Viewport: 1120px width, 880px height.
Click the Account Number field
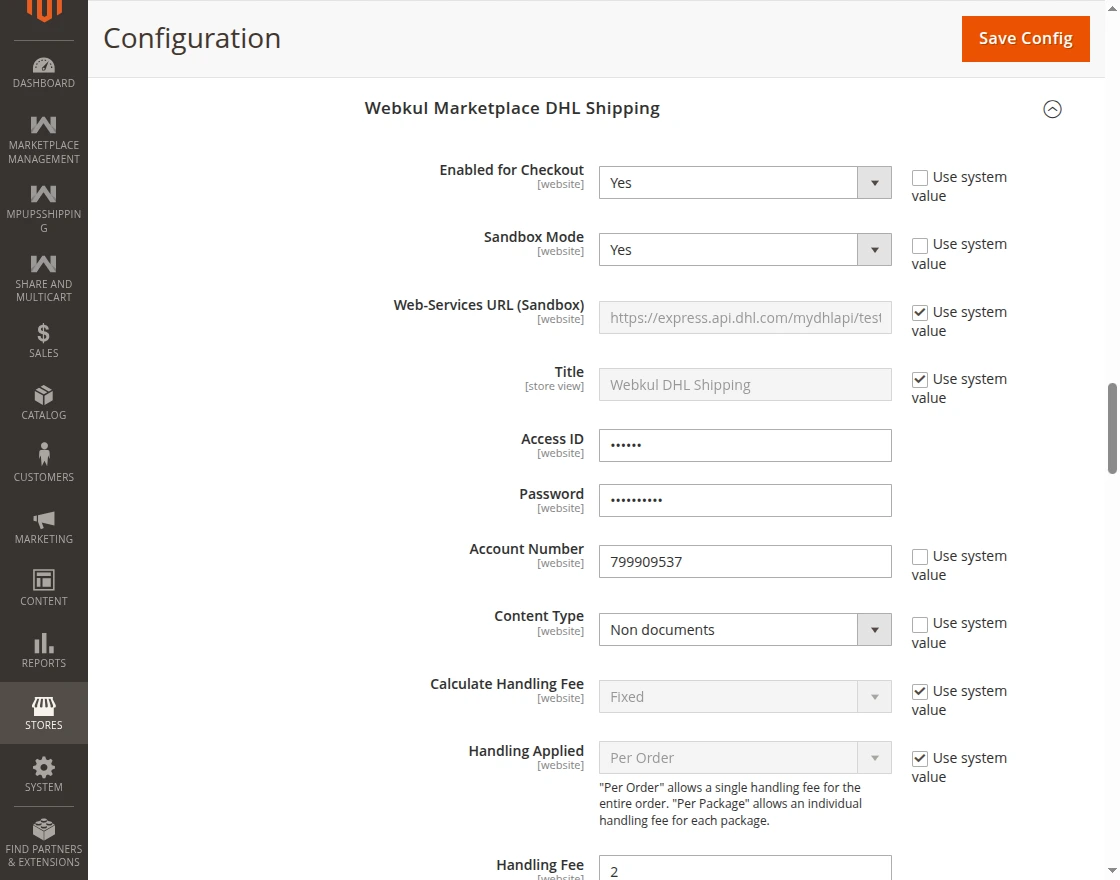pyautogui.click(x=745, y=562)
